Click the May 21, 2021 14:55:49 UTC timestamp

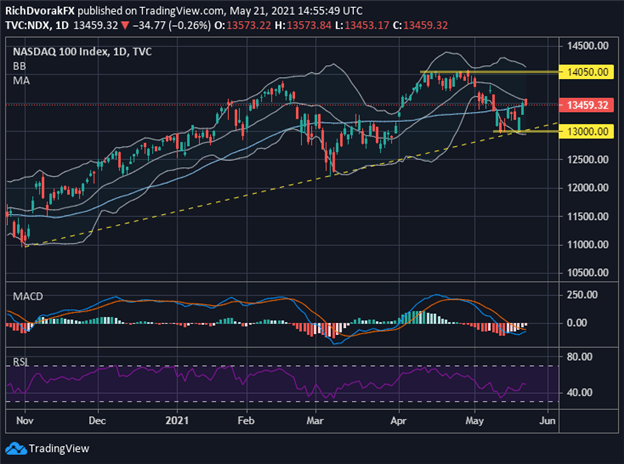tap(296, 11)
